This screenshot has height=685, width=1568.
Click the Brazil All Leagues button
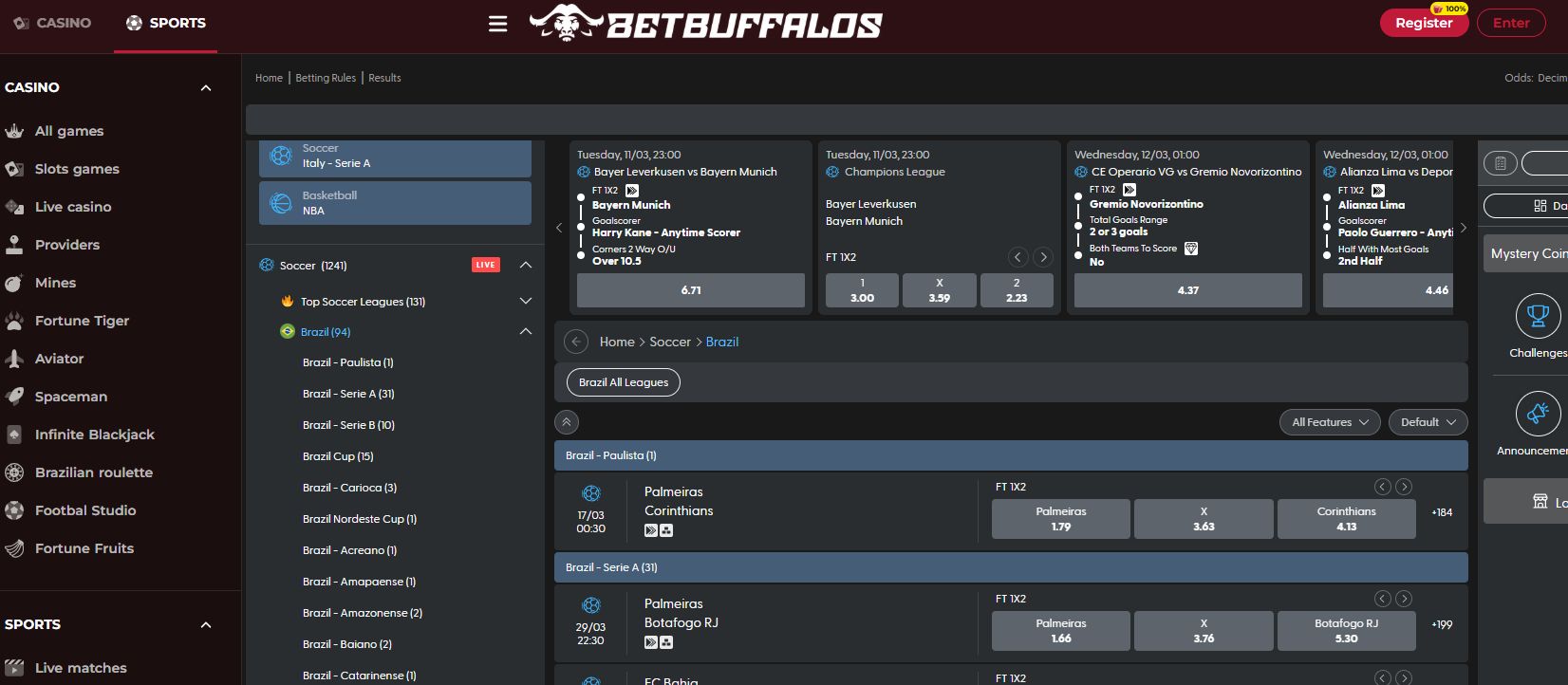624,382
